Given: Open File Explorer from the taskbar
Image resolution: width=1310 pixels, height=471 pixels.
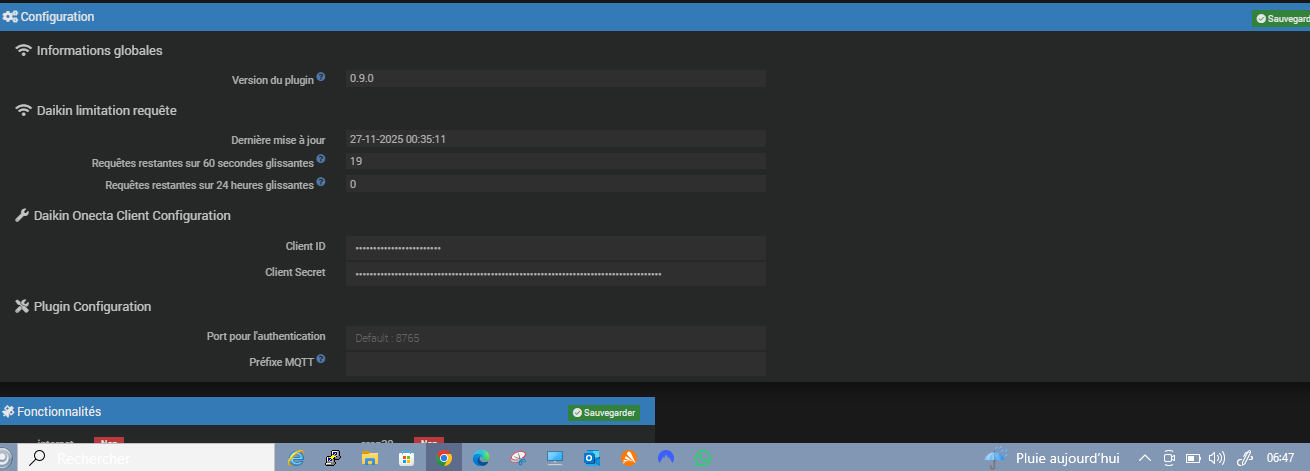Looking at the screenshot, I should (370, 458).
